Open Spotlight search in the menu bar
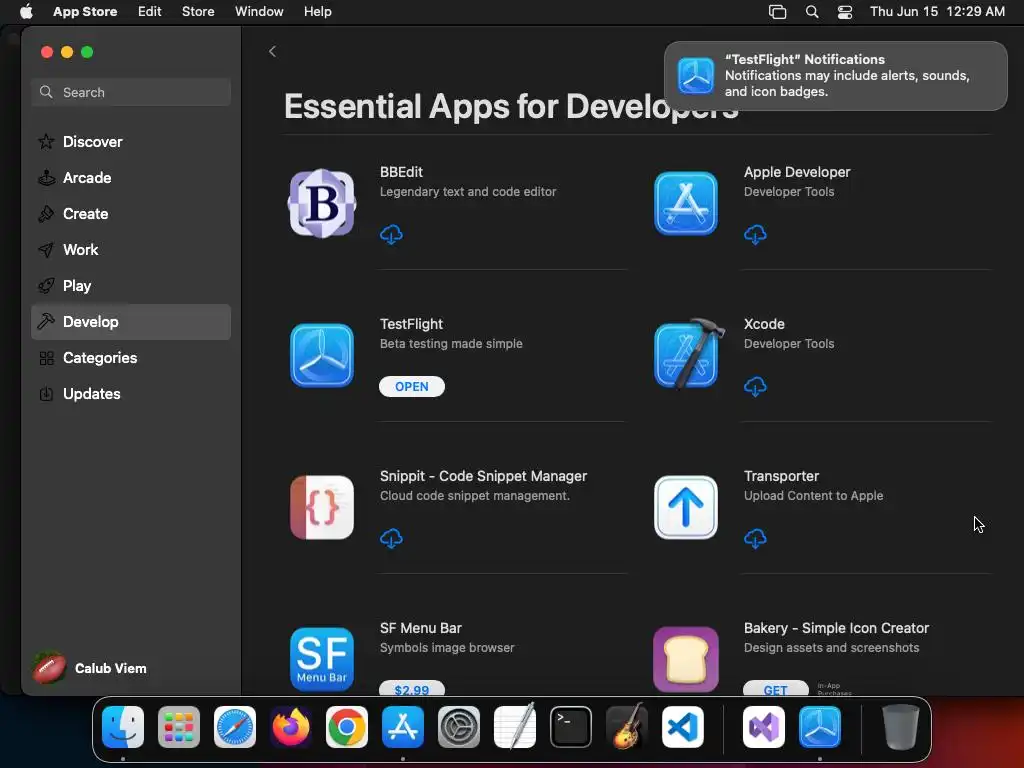The image size is (1024, 768). 812,12
